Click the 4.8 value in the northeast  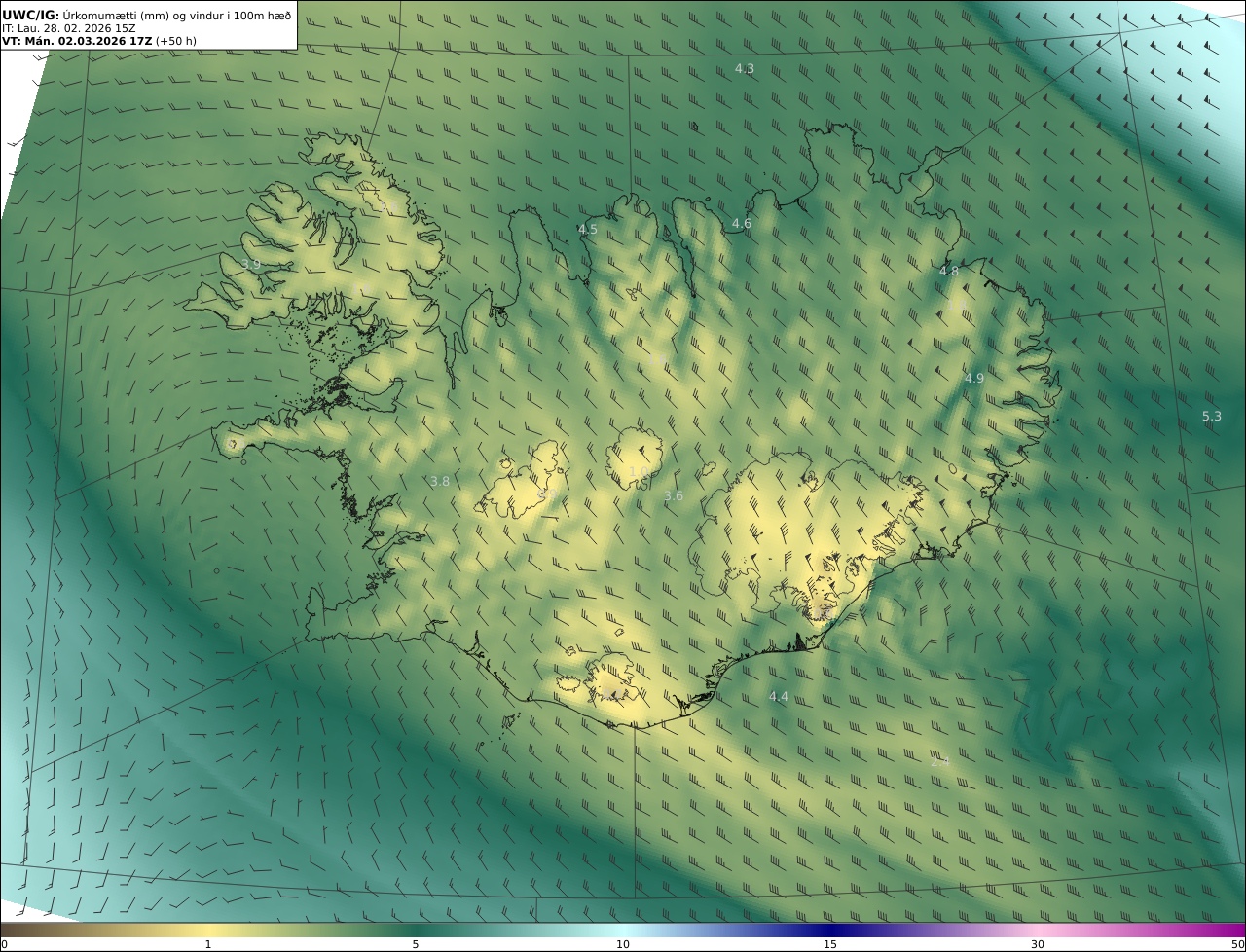click(949, 272)
